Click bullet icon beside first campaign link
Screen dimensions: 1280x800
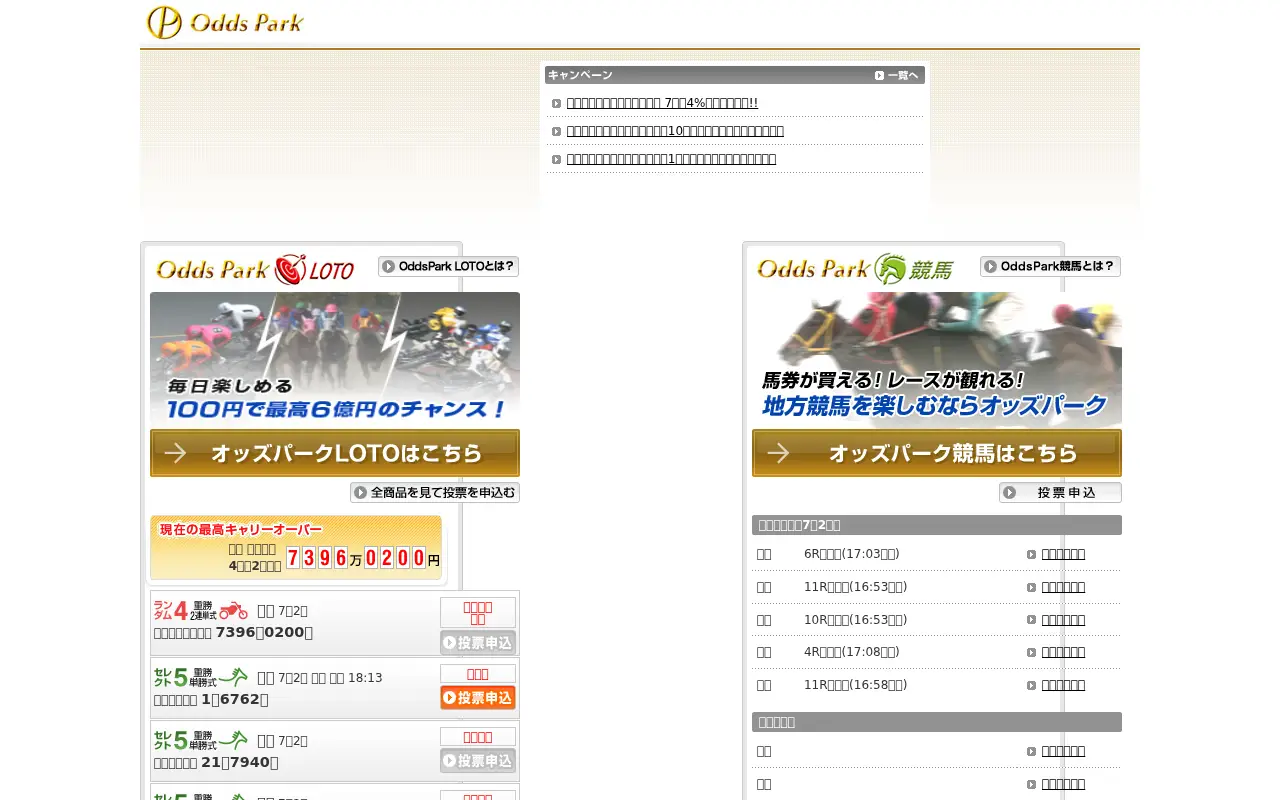pos(557,103)
